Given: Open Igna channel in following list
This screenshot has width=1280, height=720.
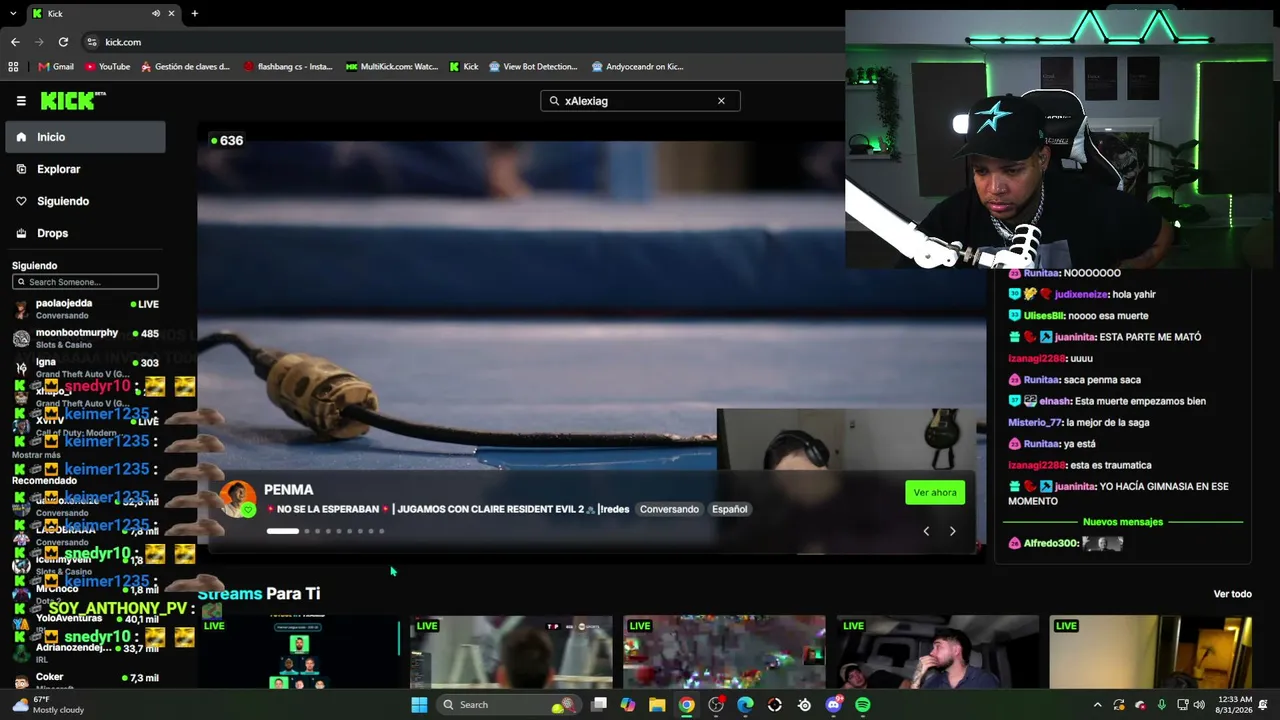Looking at the screenshot, I should point(85,367).
